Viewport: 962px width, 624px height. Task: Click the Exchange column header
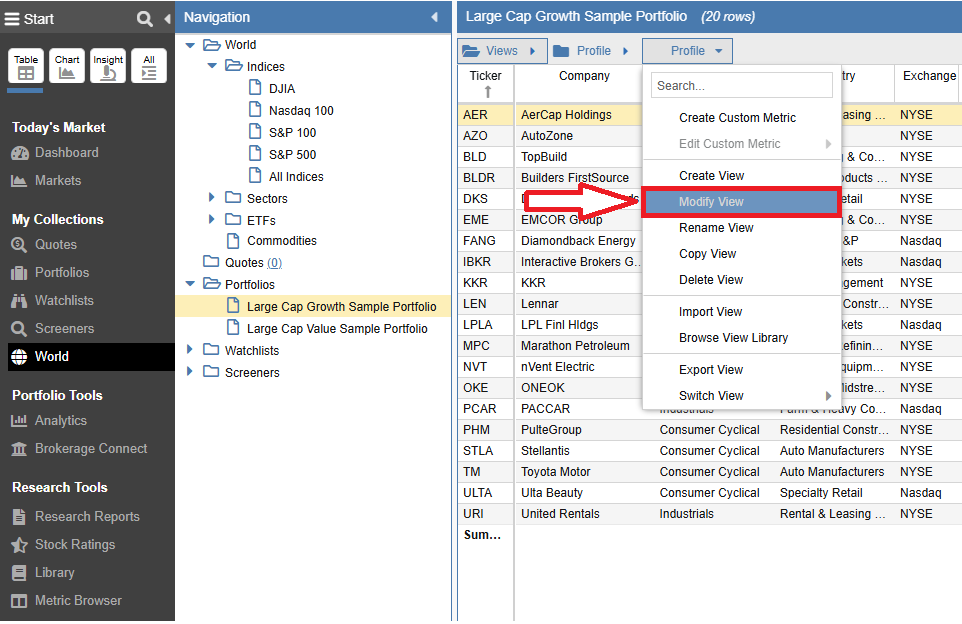pos(929,76)
